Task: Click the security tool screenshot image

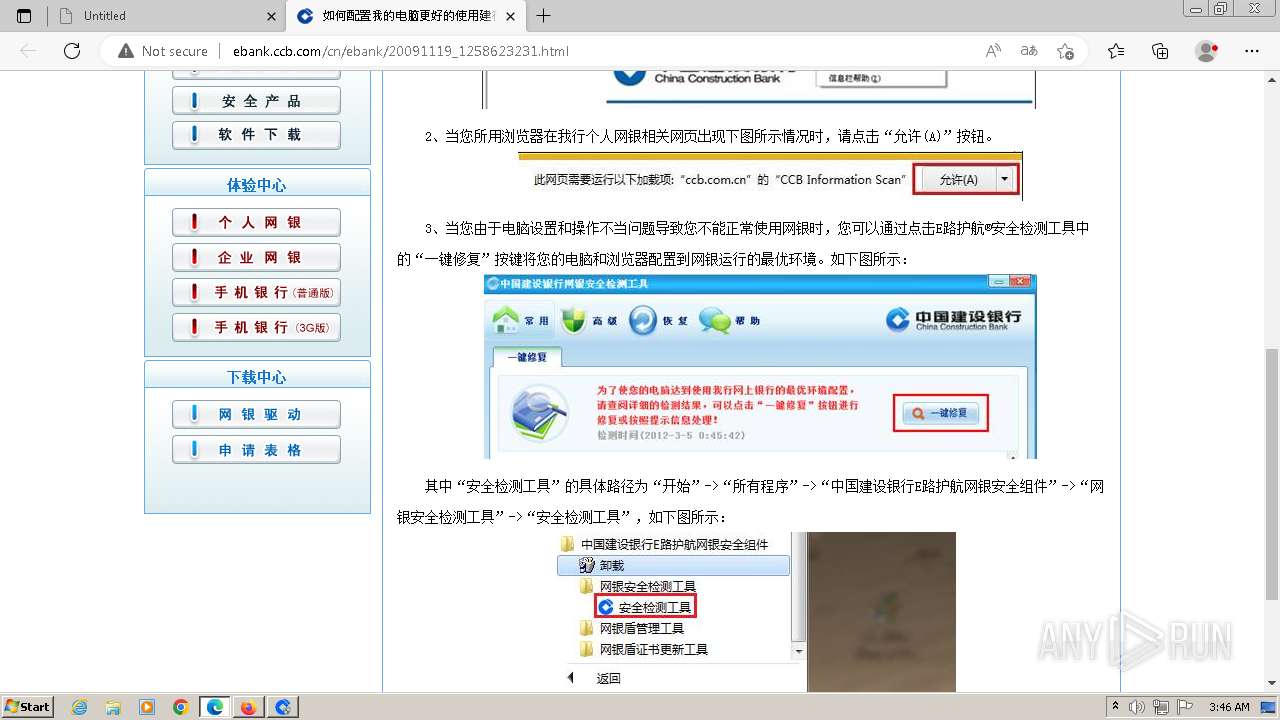Action: pyautogui.click(x=760, y=367)
